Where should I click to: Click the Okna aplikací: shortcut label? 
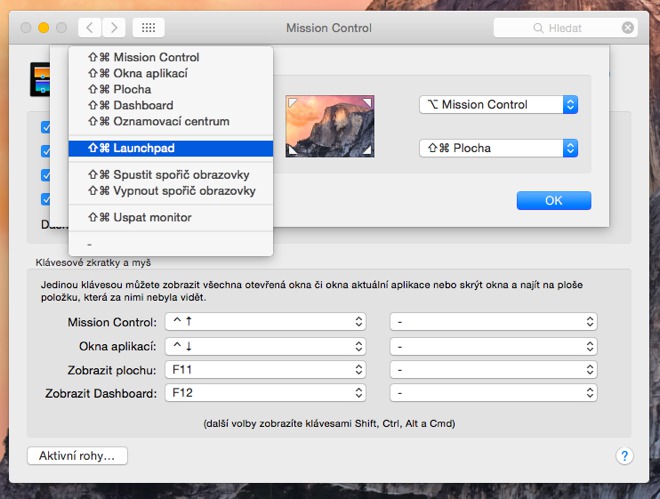click(117, 346)
